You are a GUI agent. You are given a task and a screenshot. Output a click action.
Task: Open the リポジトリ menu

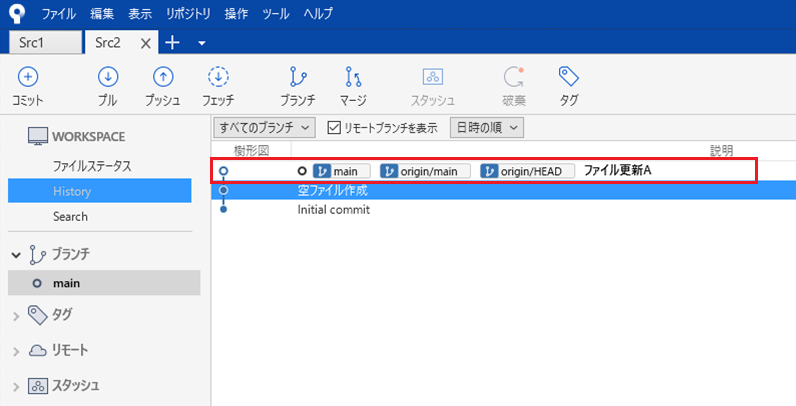(188, 14)
